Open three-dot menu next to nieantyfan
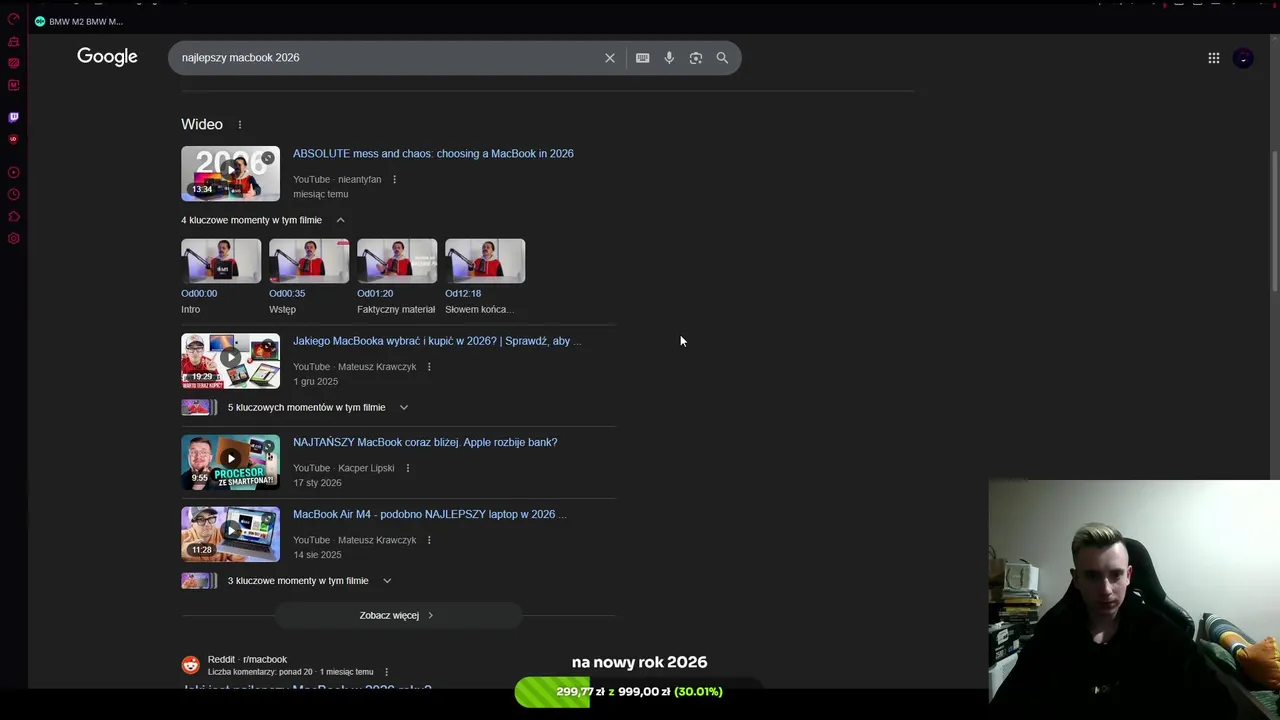The height and width of the screenshot is (720, 1280). pos(394,180)
